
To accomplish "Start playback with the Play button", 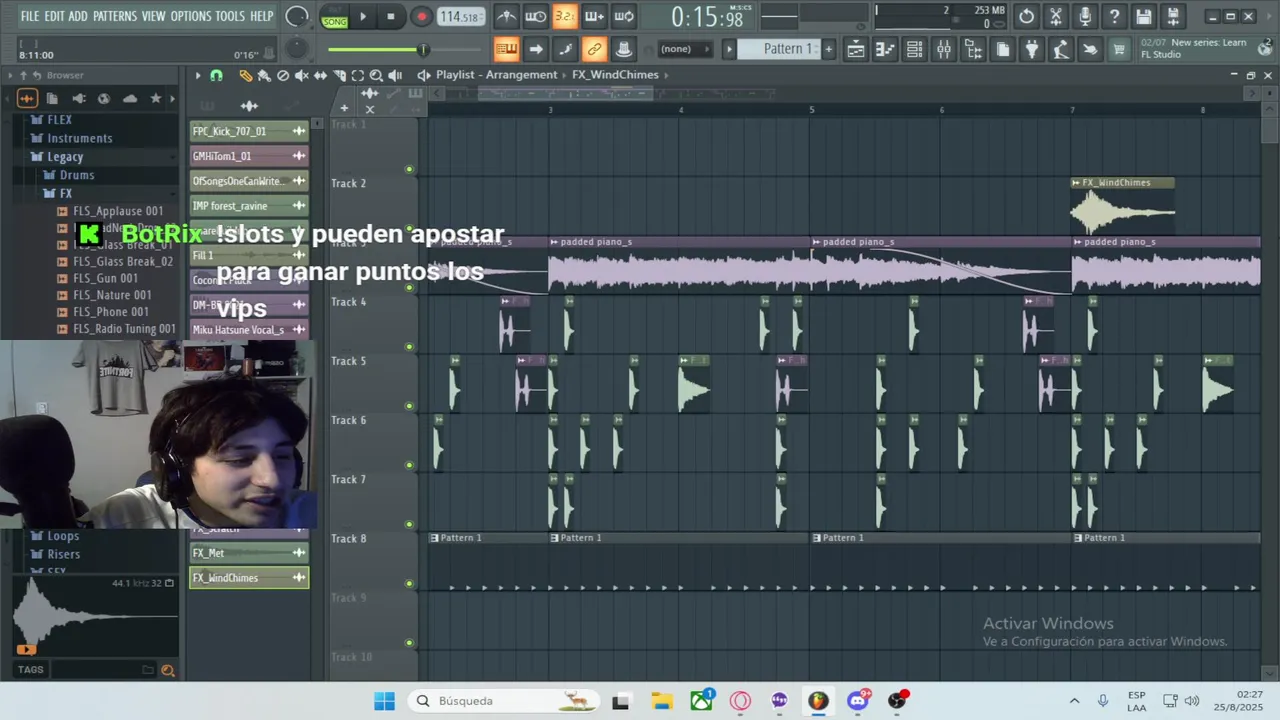I will point(363,16).
